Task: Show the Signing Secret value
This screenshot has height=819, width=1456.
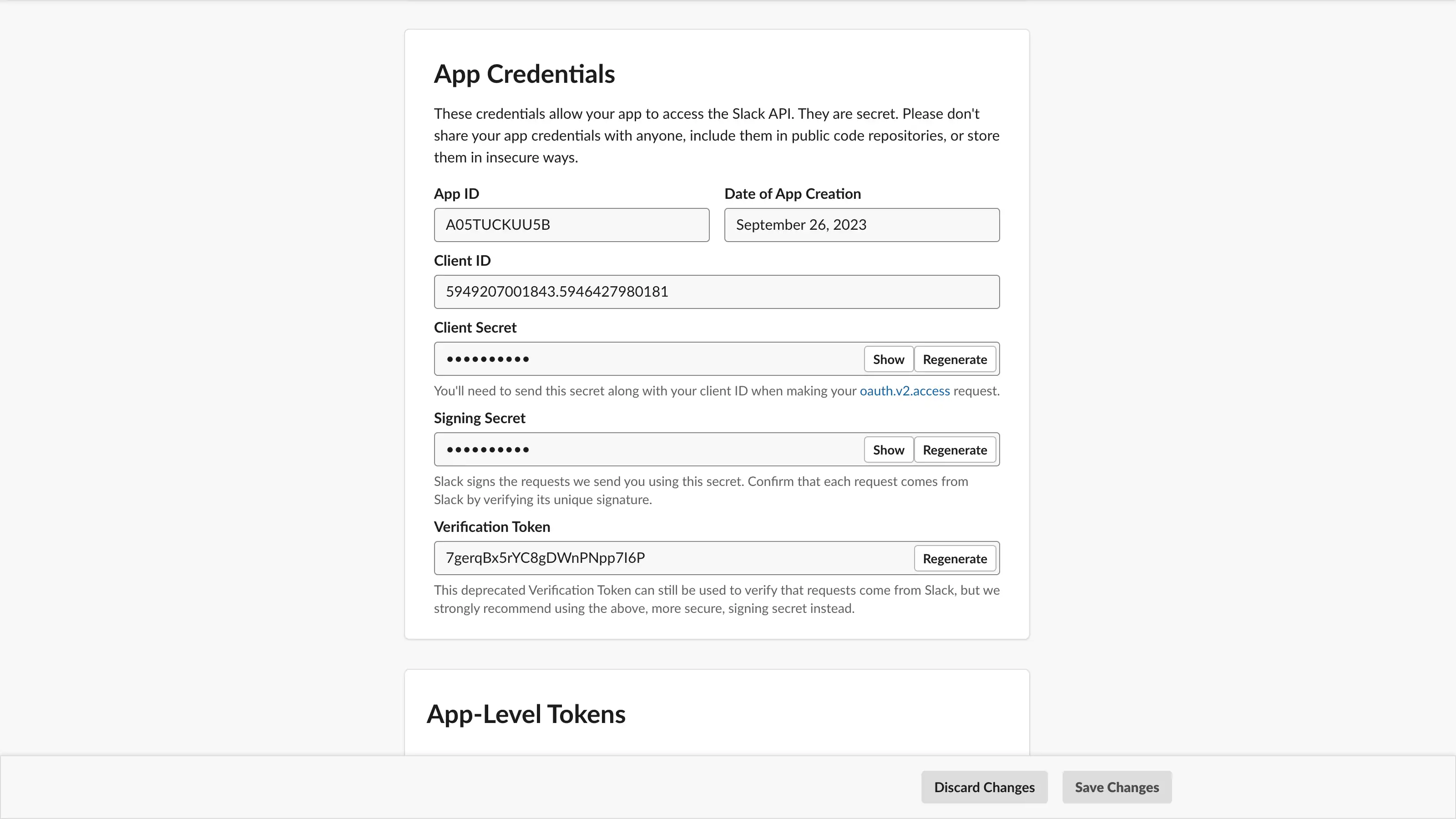Action: coord(888,450)
